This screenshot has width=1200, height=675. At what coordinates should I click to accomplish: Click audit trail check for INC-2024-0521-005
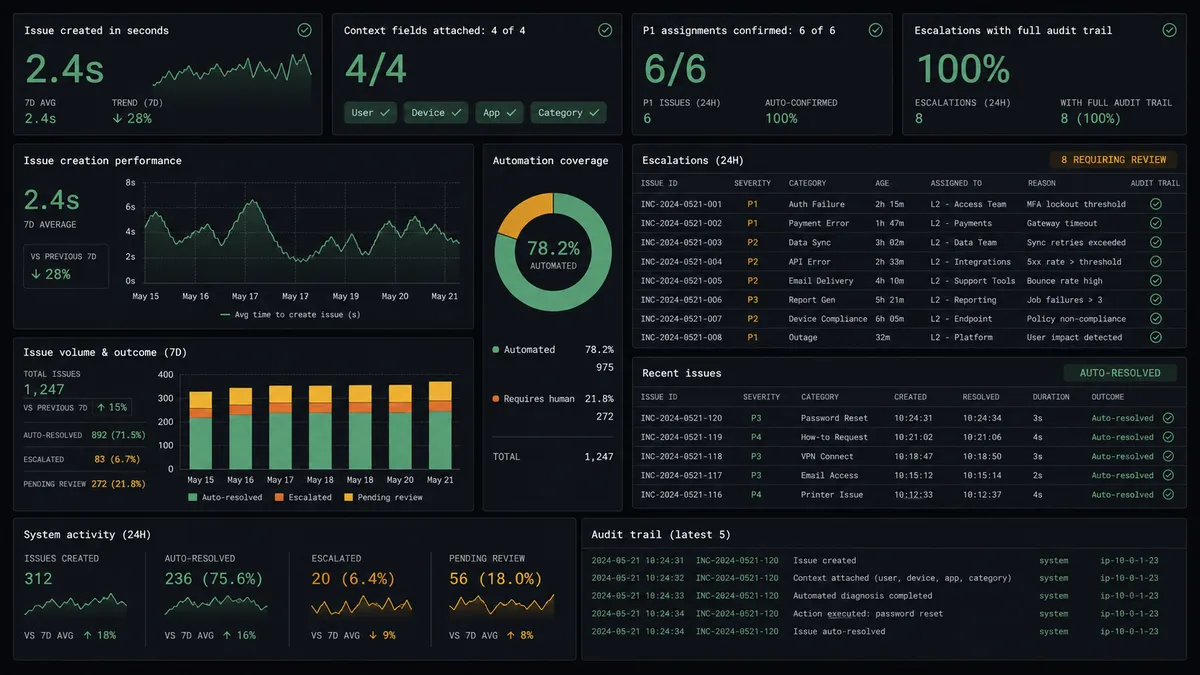(x=1156, y=281)
